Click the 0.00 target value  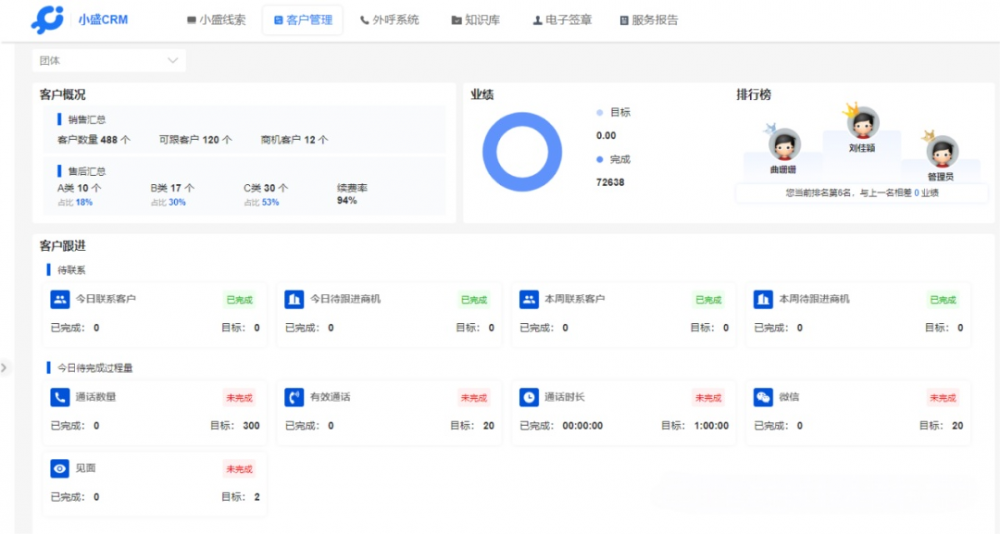(x=606, y=135)
